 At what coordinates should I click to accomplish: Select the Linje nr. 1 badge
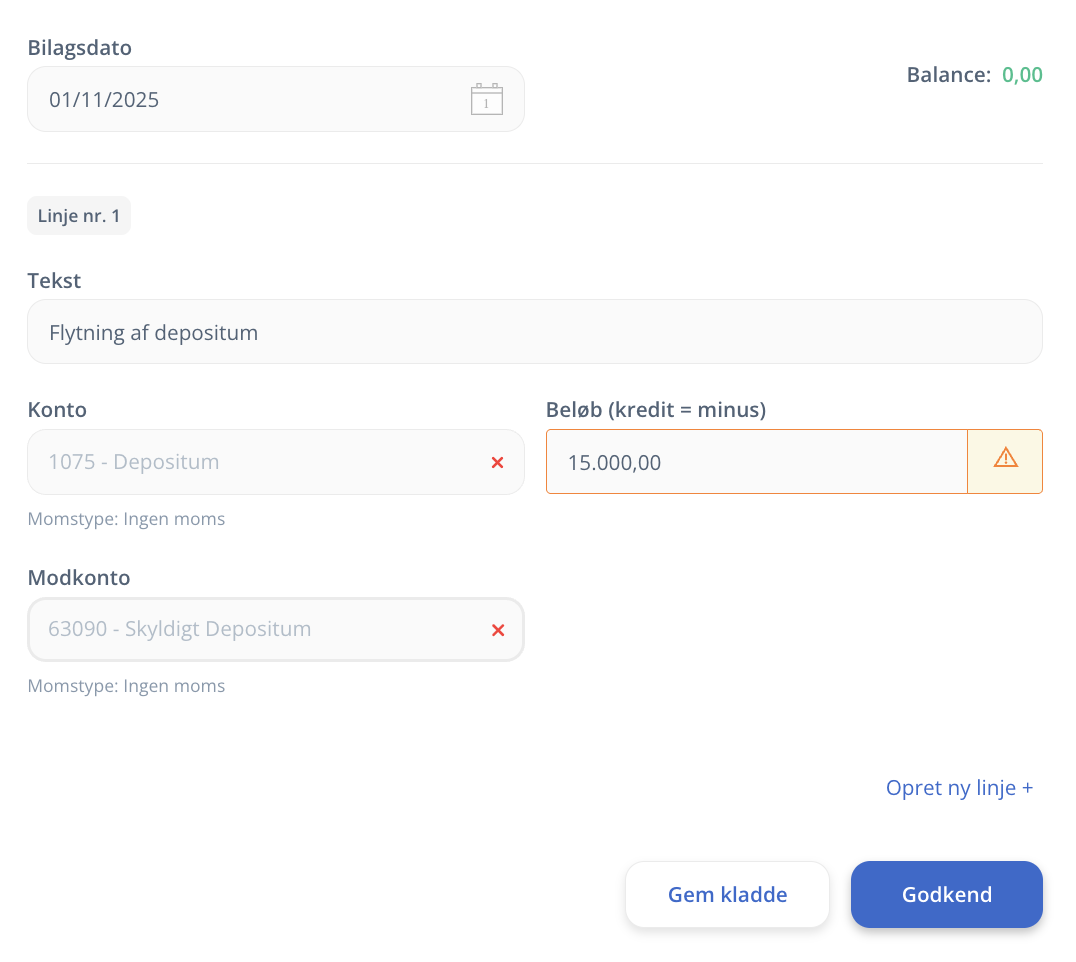point(79,216)
